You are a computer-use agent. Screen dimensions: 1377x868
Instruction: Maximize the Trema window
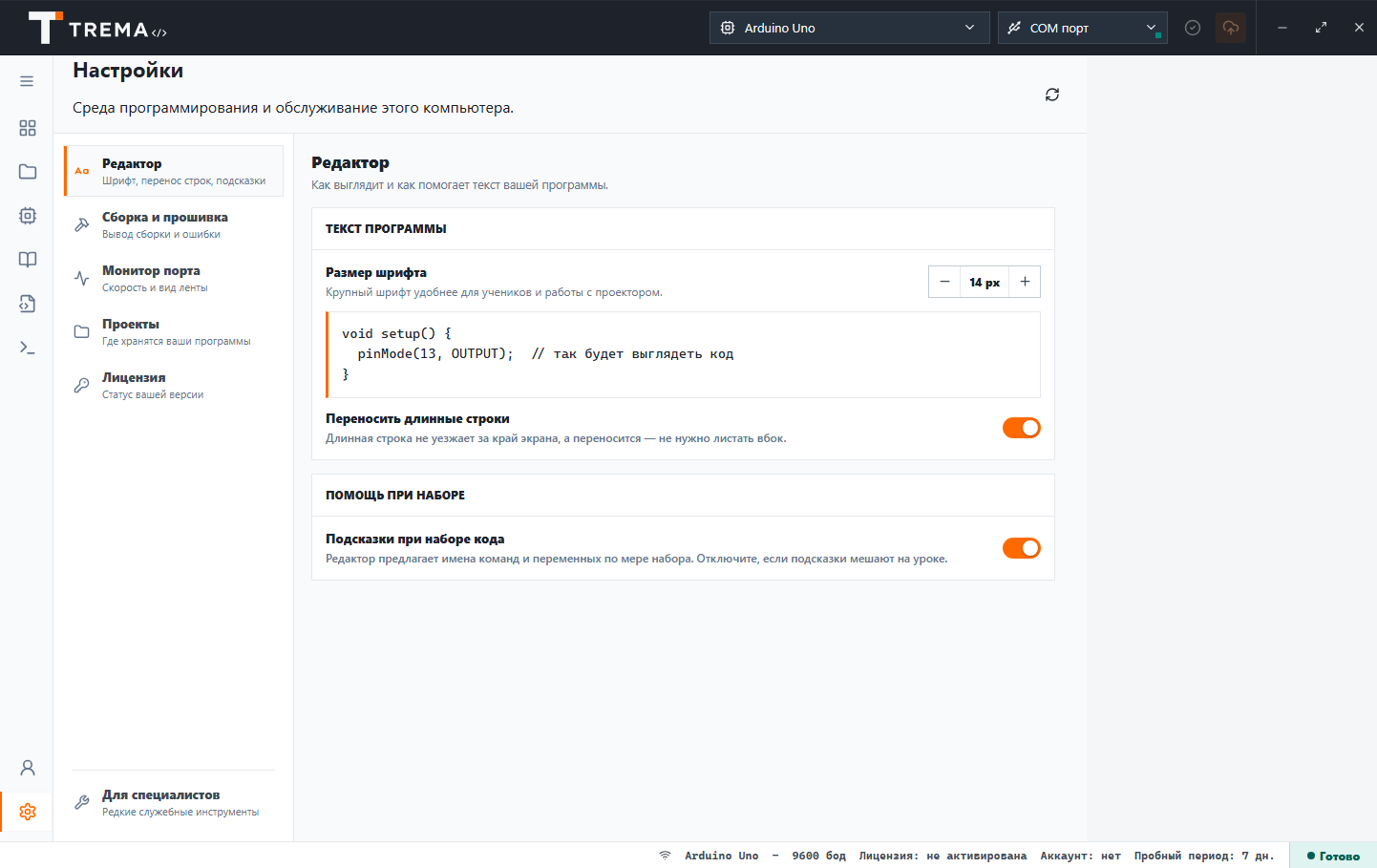[1321, 28]
